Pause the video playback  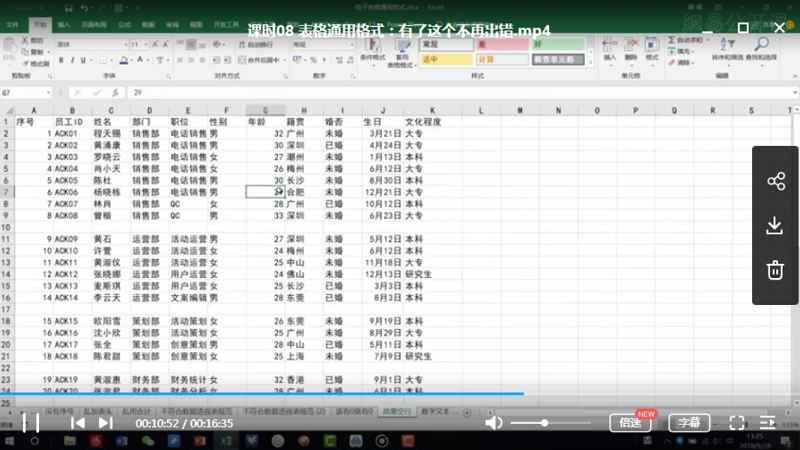tap(30, 422)
